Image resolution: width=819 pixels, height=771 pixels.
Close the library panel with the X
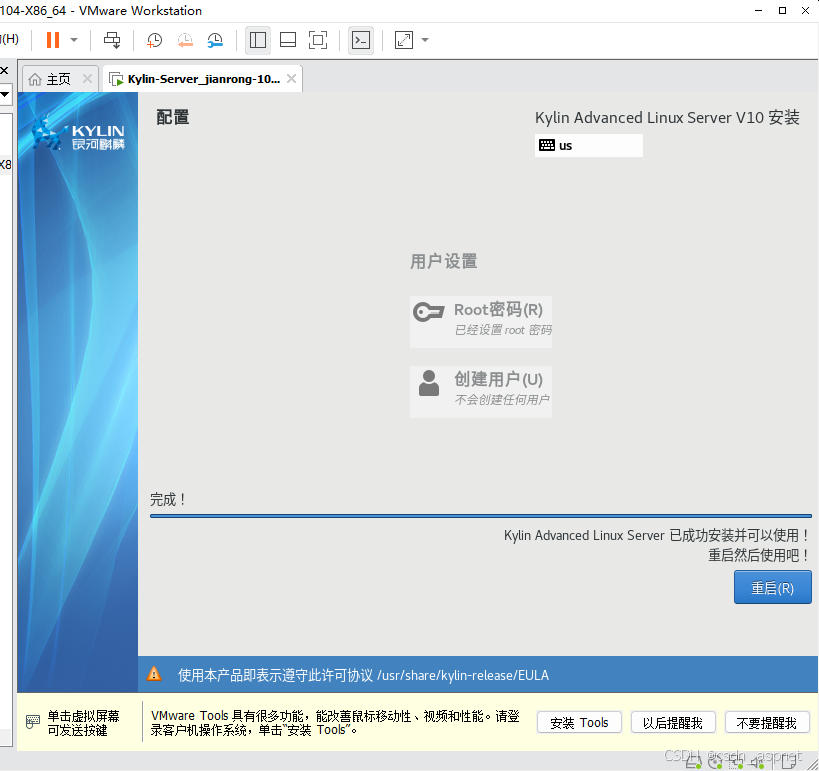click(x=4, y=71)
